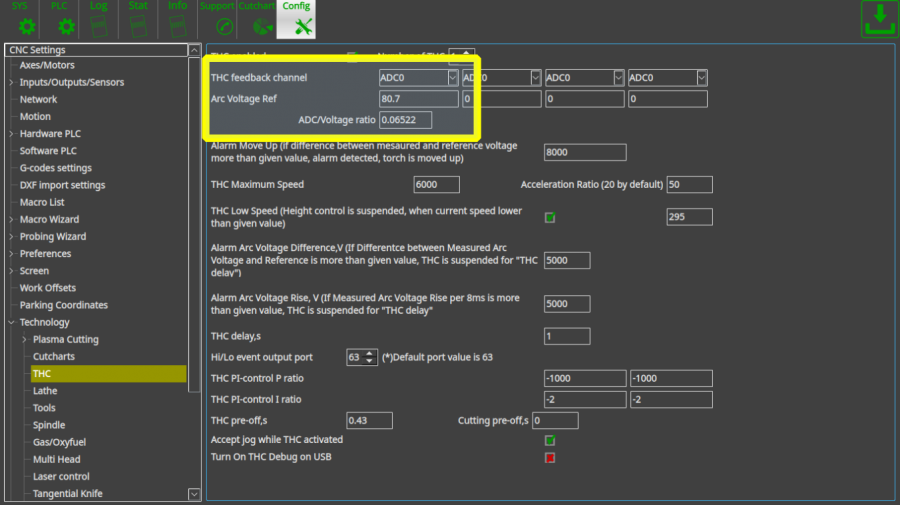Click the Support phone icon
Screen dimensions: 900x505
click(223, 26)
